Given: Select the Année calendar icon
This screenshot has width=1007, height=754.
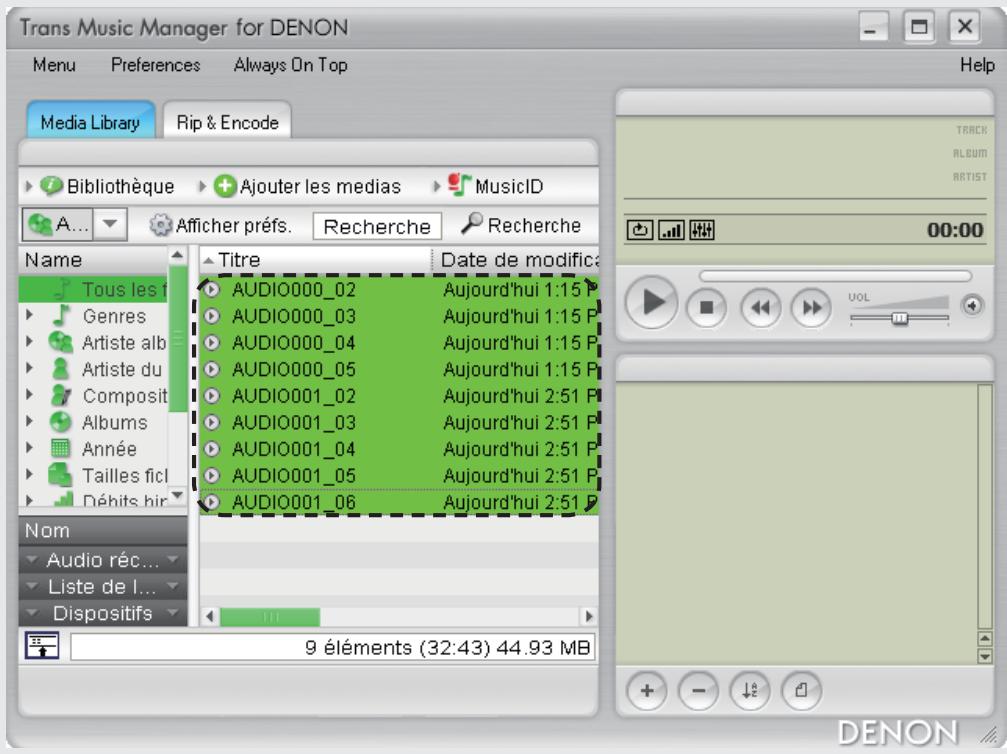Looking at the screenshot, I should tap(60, 448).
